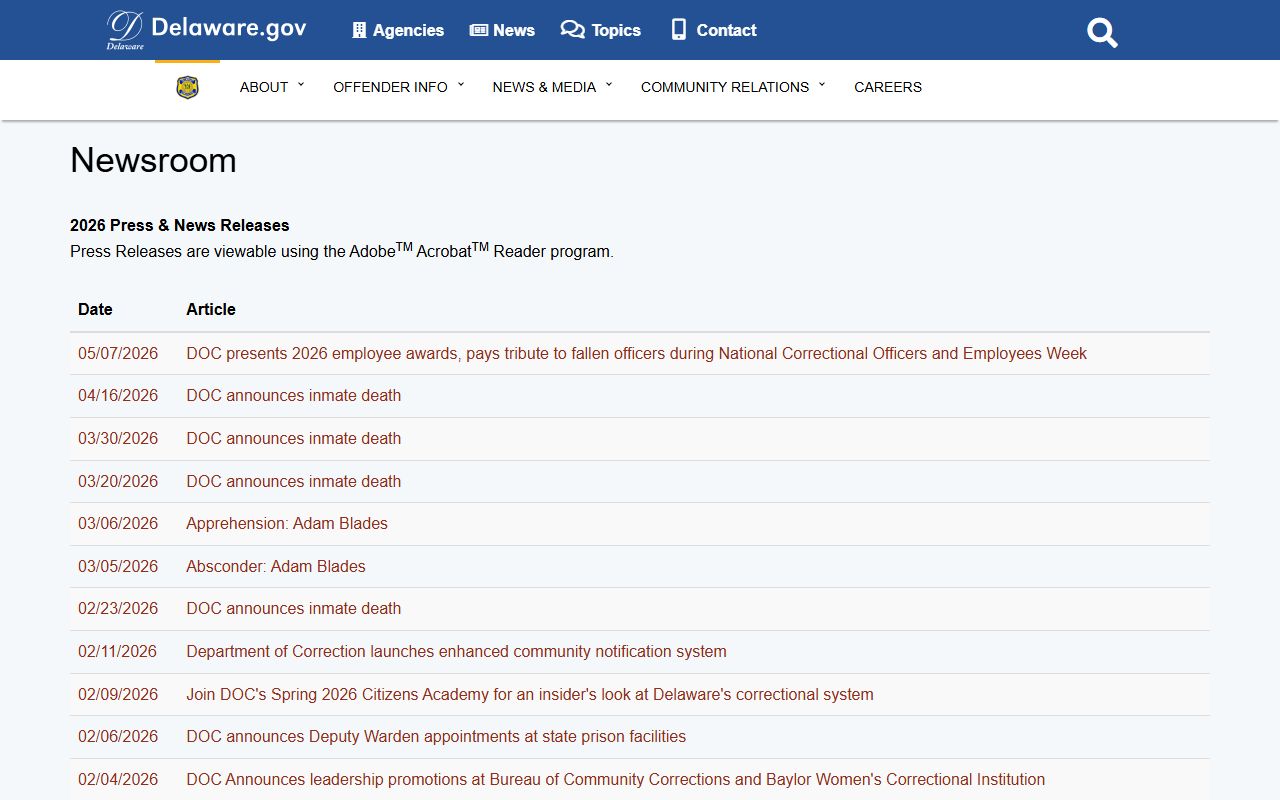Open the Contact link label in the top bar
Screen dimensions: 1280x800
tap(726, 30)
